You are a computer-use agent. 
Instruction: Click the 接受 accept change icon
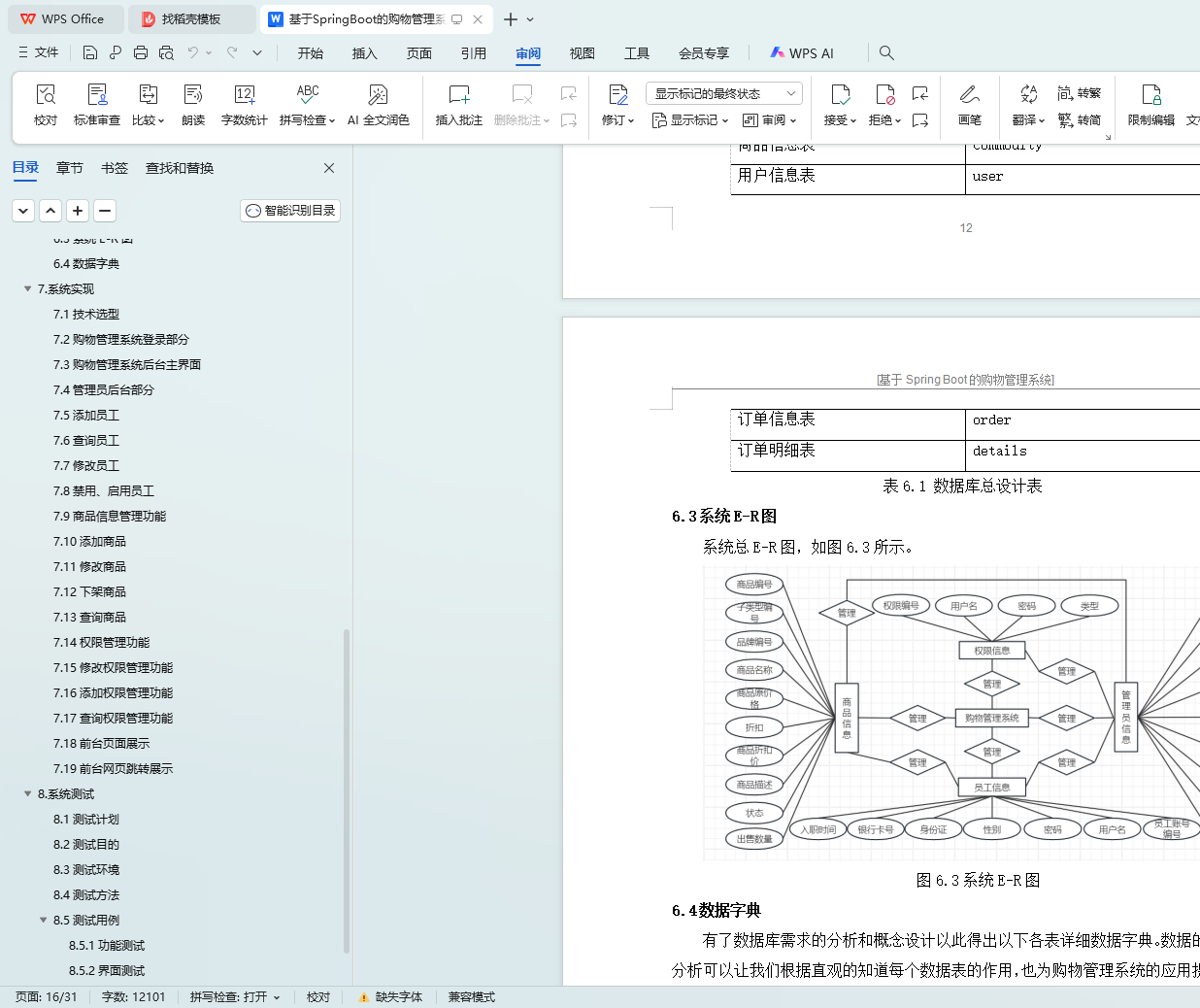click(841, 94)
